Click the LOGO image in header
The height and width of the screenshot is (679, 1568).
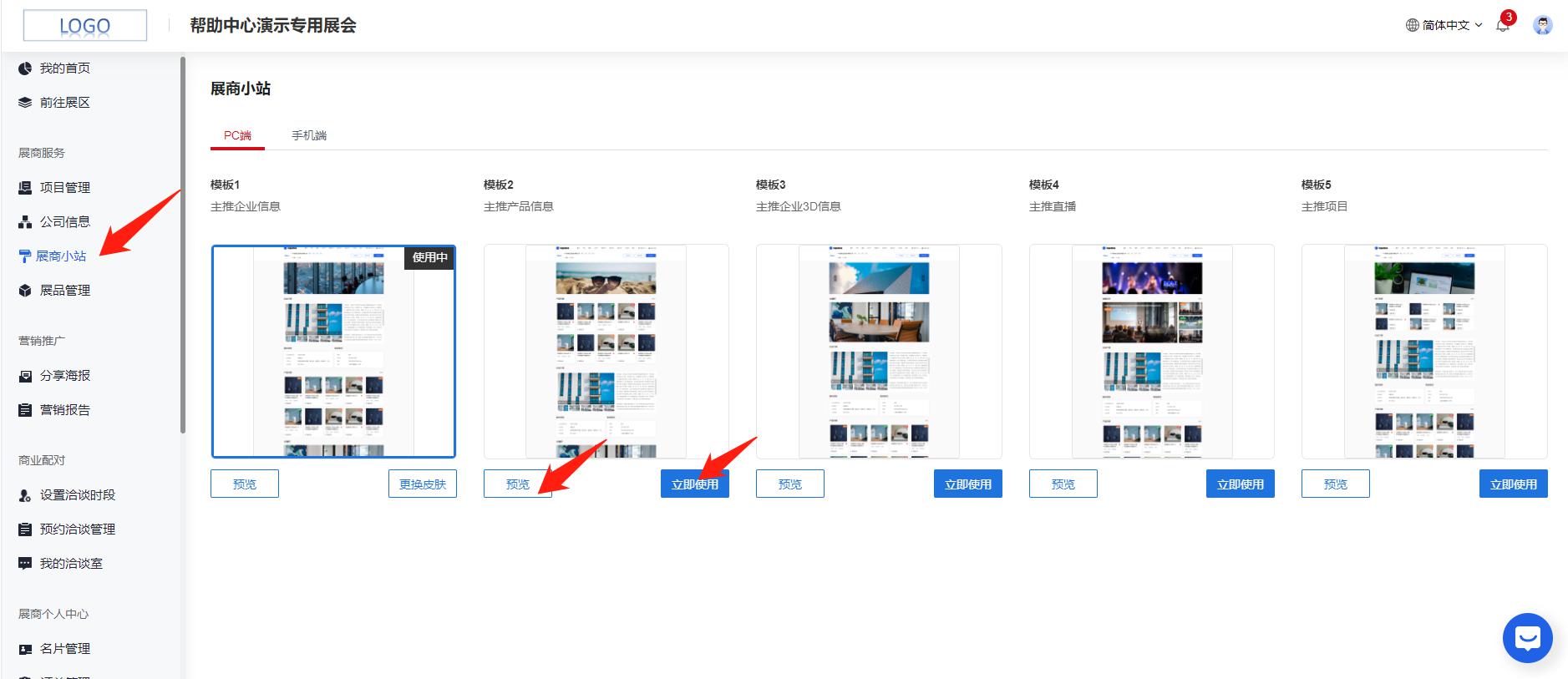click(84, 26)
